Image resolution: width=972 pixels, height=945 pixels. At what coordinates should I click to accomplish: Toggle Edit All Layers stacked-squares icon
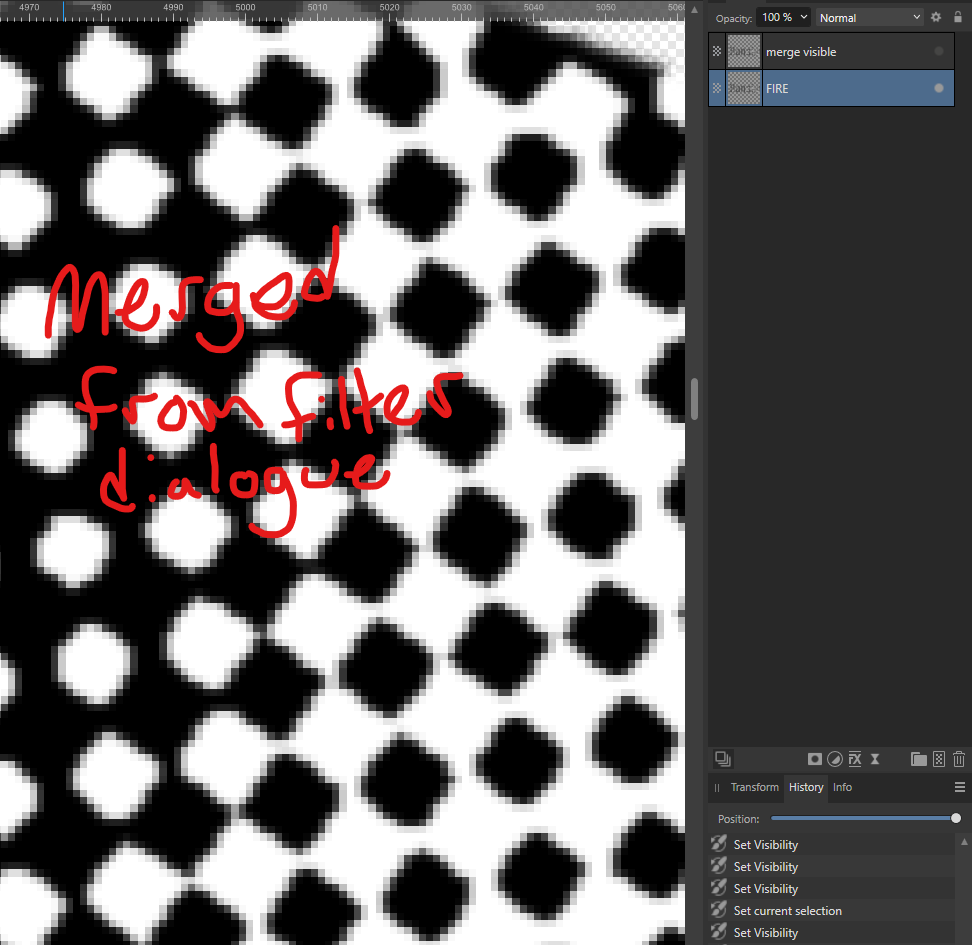coord(723,759)
